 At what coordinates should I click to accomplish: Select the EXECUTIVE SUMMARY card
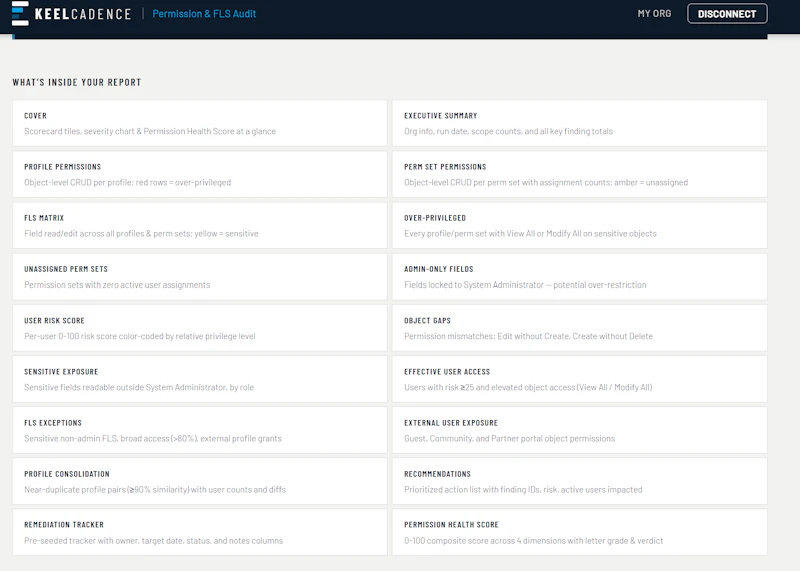(580, 123)
